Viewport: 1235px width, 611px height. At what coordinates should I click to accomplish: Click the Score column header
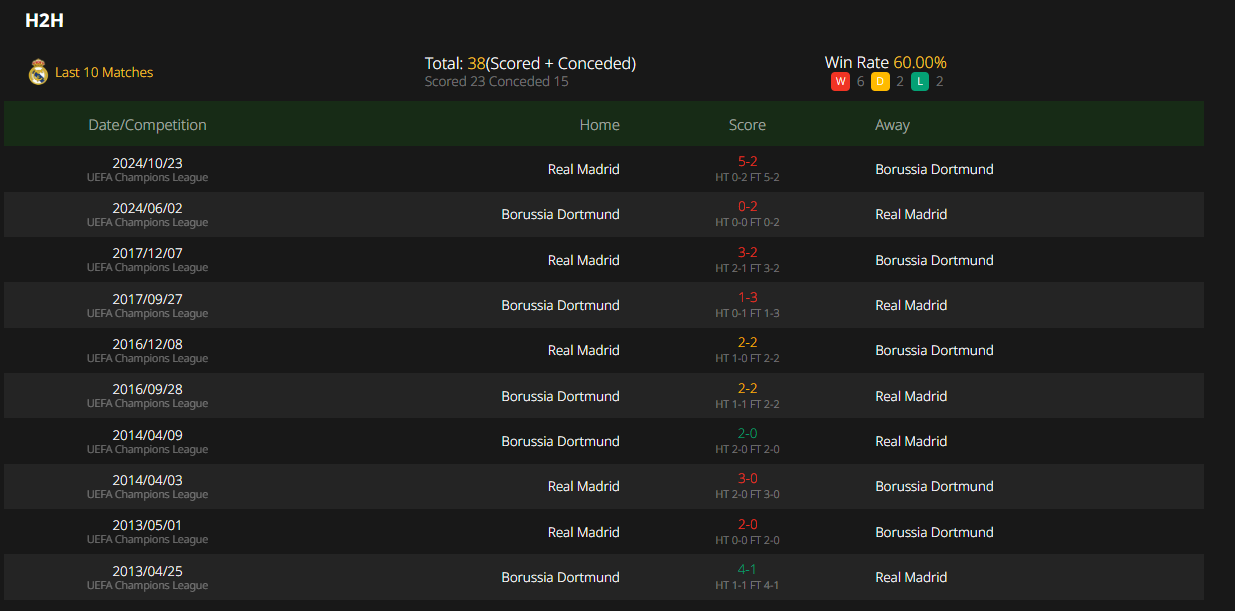(747, 125)
